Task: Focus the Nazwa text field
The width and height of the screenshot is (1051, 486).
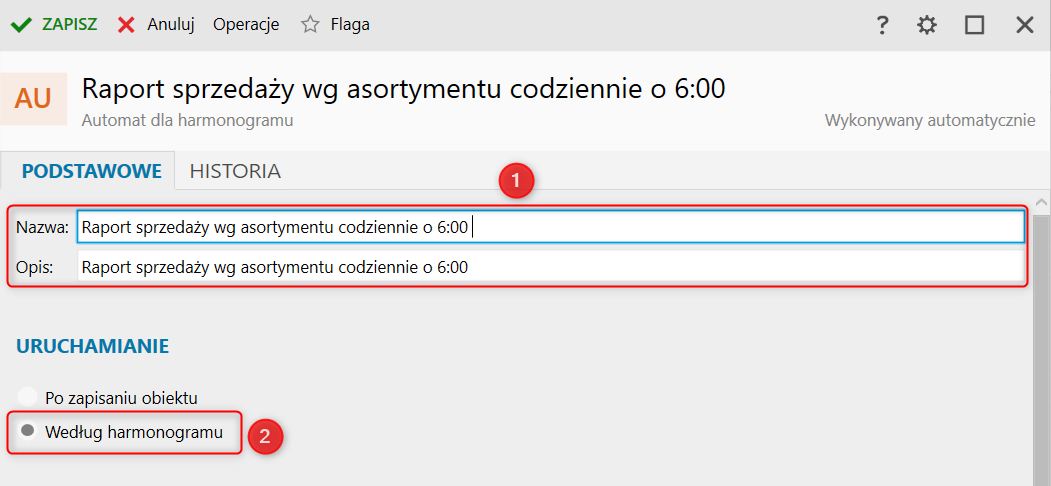Action: 550,227
